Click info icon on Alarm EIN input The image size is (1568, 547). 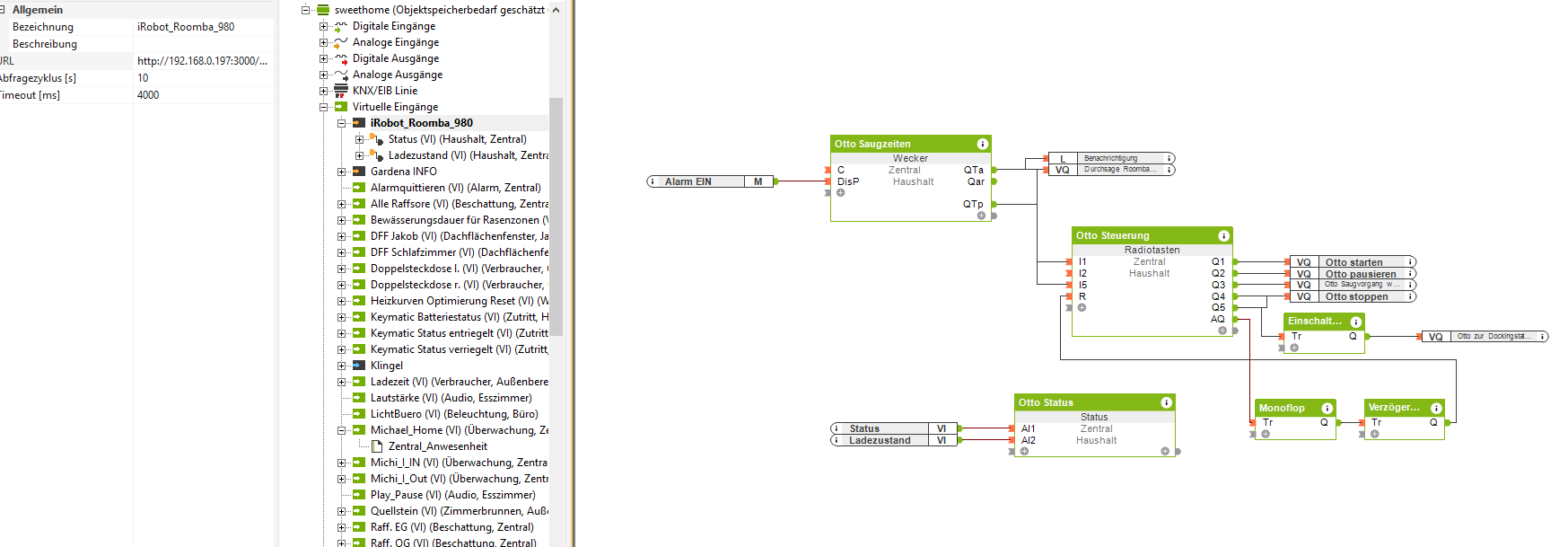[x=653, y=181]
